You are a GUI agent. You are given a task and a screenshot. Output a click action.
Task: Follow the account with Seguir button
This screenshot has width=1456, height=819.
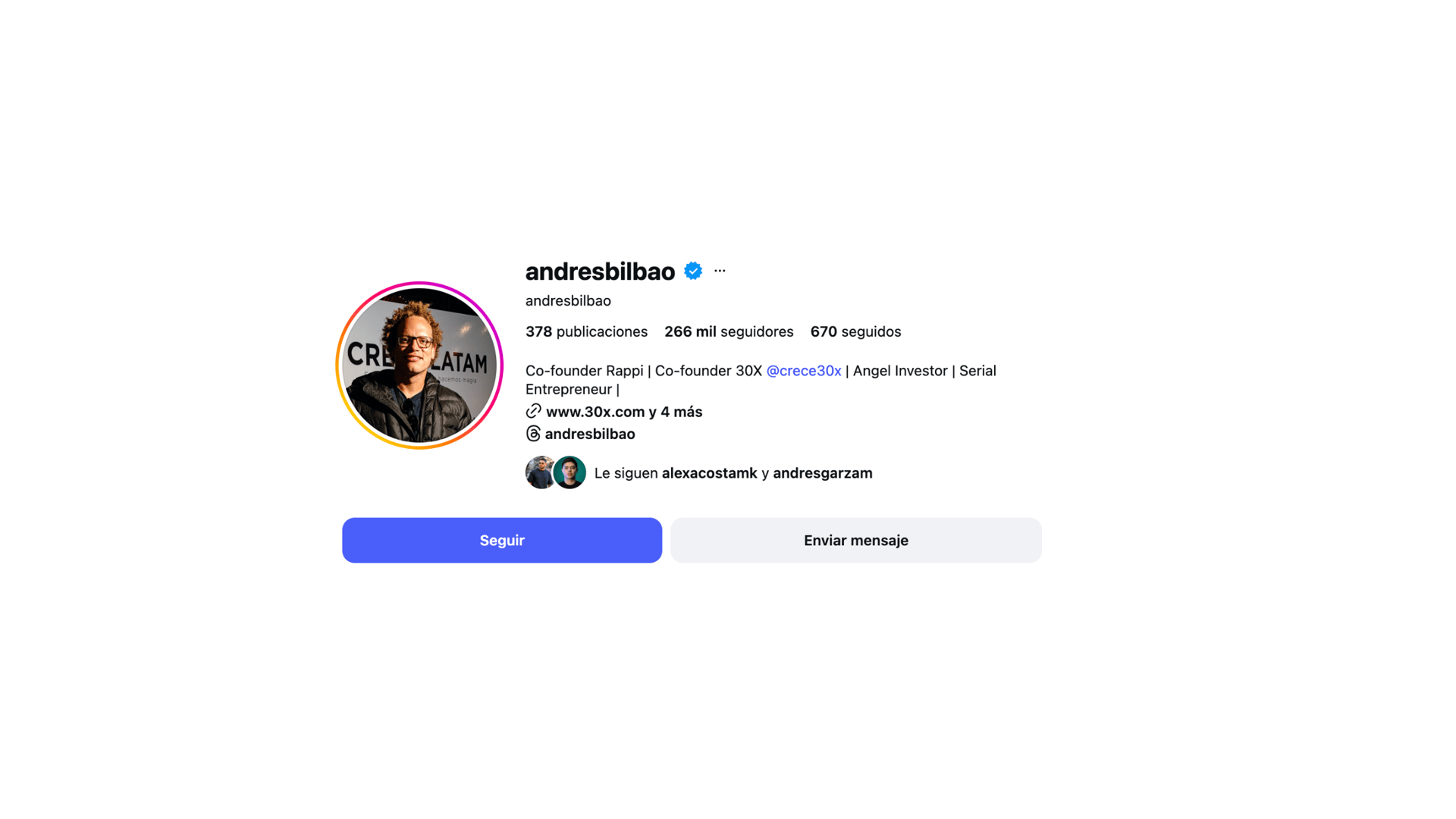click(502, 540)
